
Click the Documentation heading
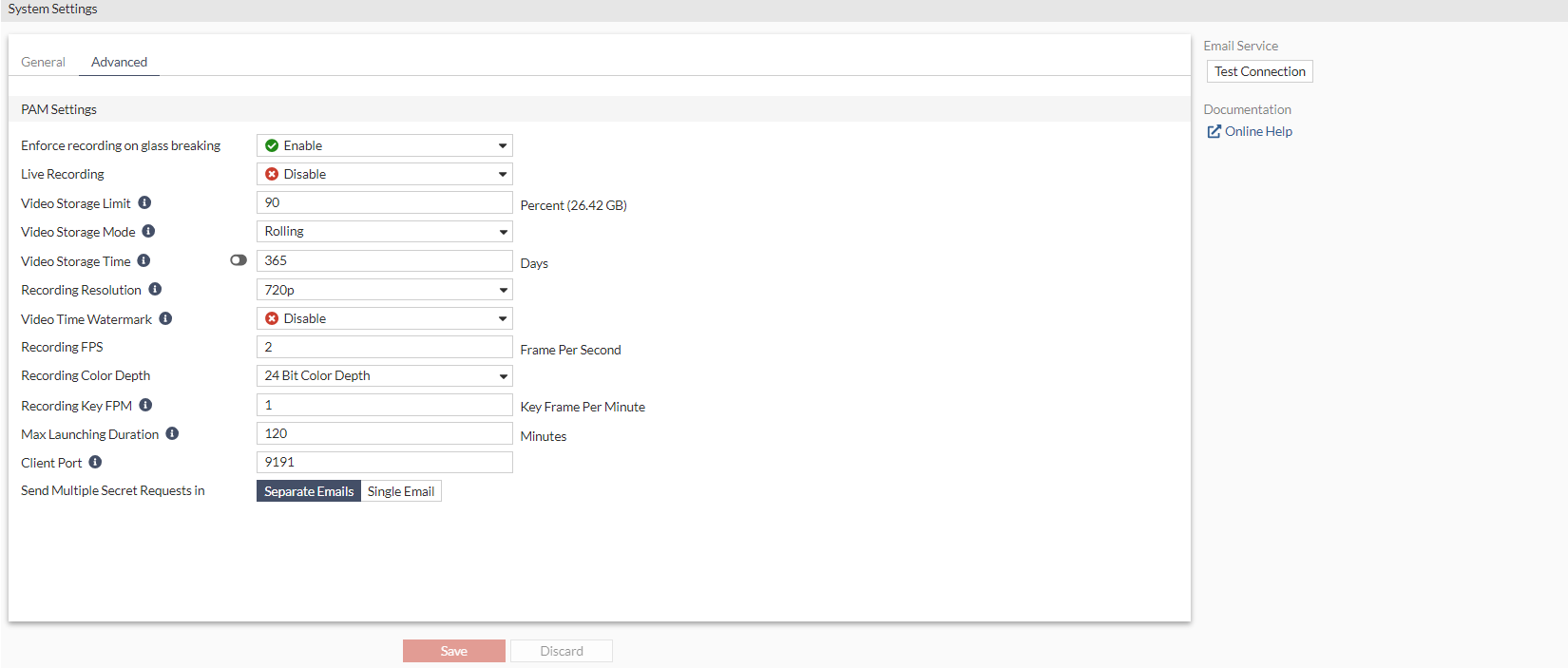pyautogui.click(x=1247, y=109)
